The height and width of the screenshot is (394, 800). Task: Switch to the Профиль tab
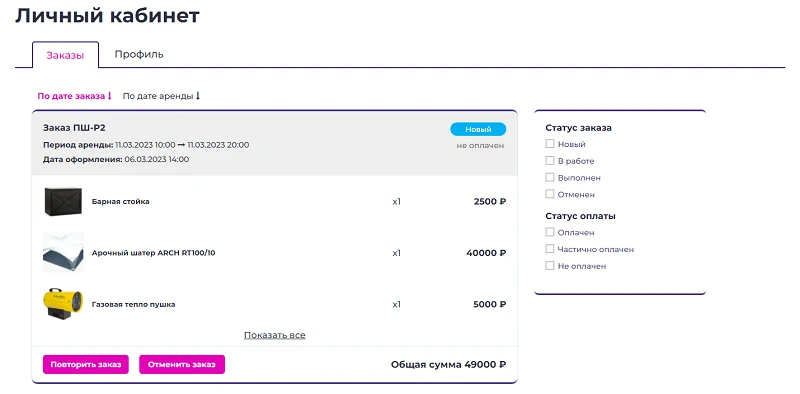(x=139, y=54)
